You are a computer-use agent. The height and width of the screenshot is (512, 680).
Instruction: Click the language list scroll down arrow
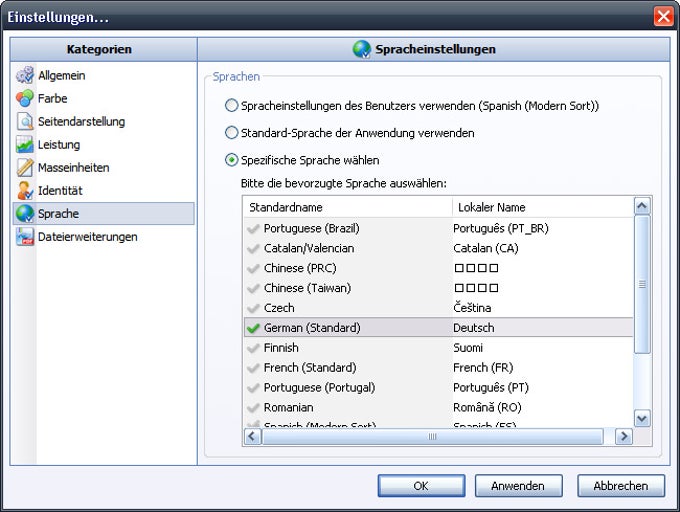point(642,418)
